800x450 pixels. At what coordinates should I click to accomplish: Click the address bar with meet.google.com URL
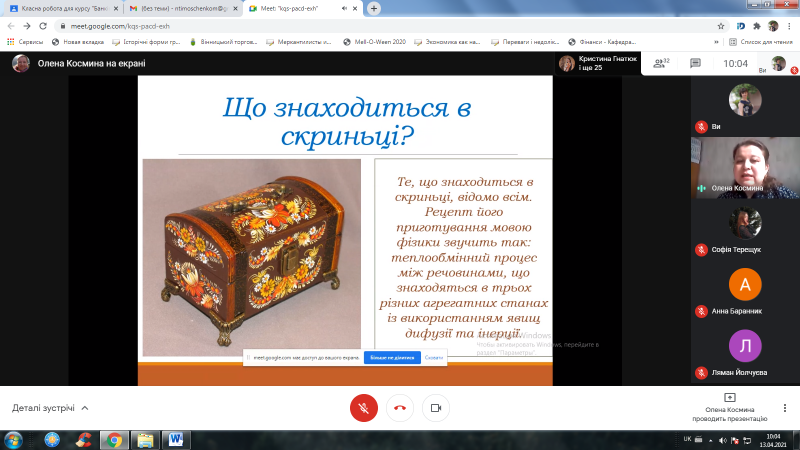coord(388,26)
